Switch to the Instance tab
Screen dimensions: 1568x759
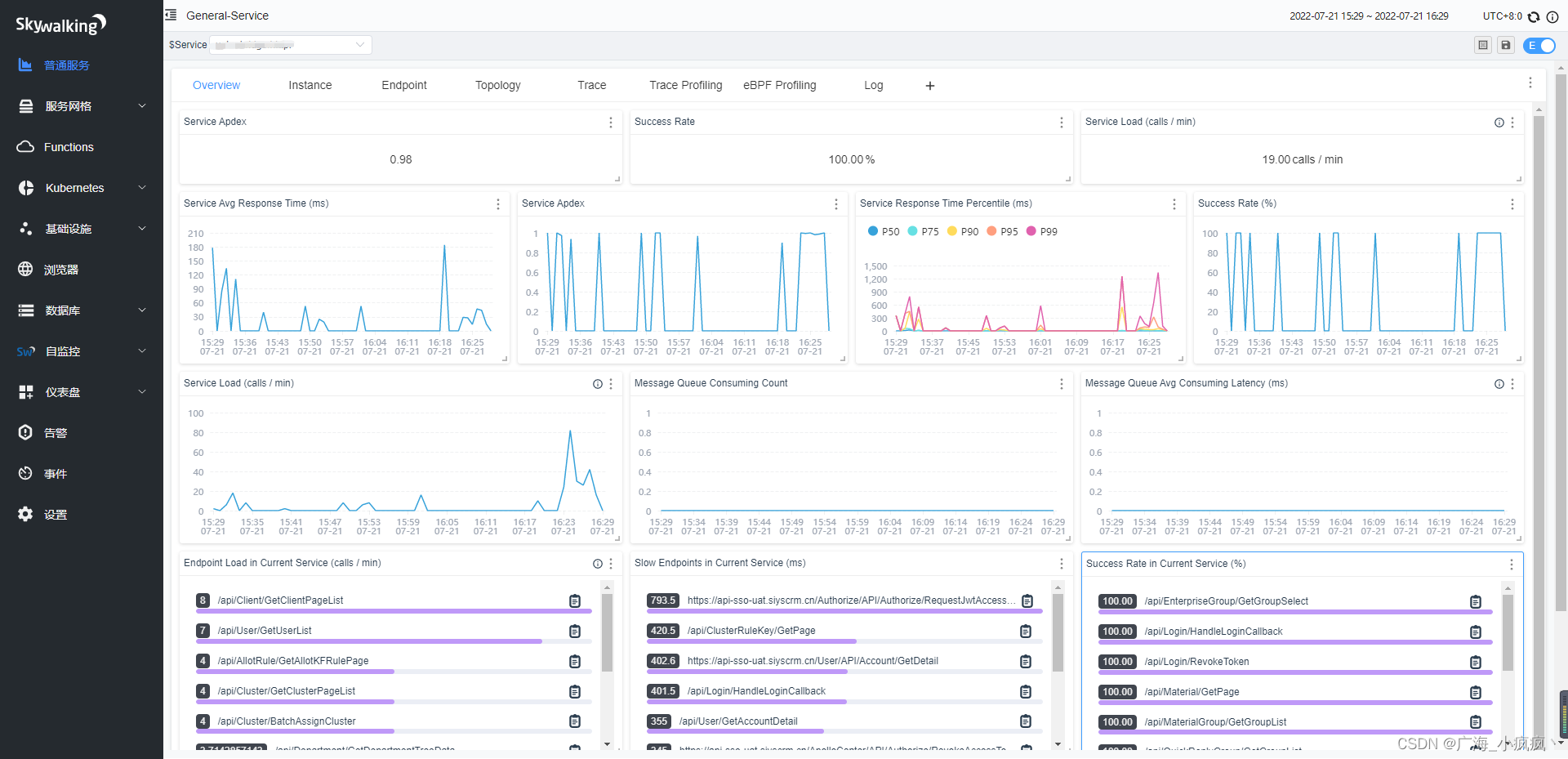(310, 85)
